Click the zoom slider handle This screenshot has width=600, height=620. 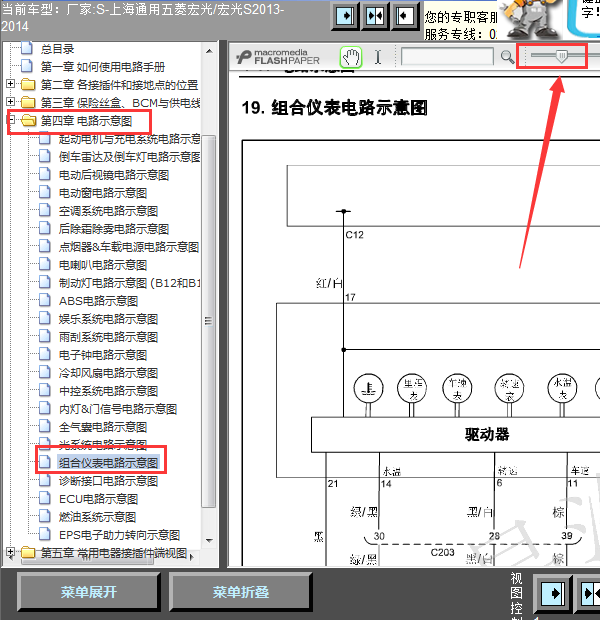click(x=561, y=57)
